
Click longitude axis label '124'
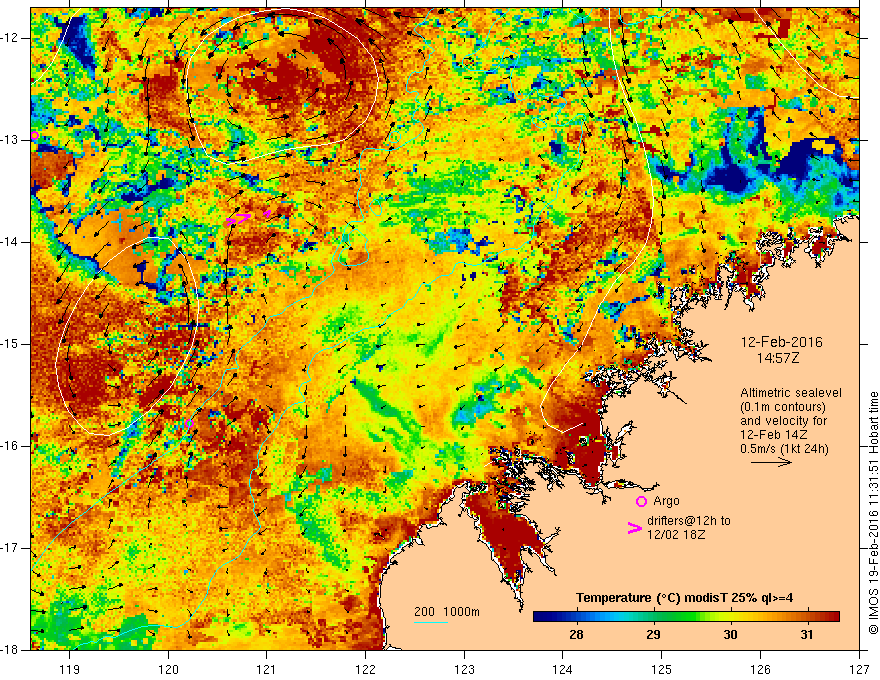[x=563, y=669]
